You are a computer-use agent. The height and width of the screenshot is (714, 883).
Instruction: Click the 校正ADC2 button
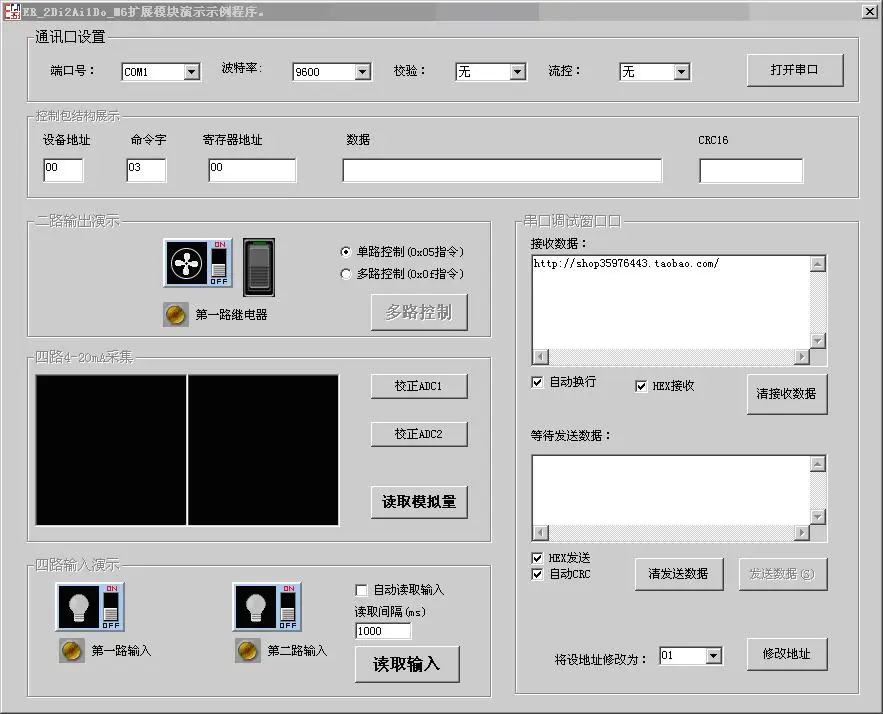click(419, 434)
